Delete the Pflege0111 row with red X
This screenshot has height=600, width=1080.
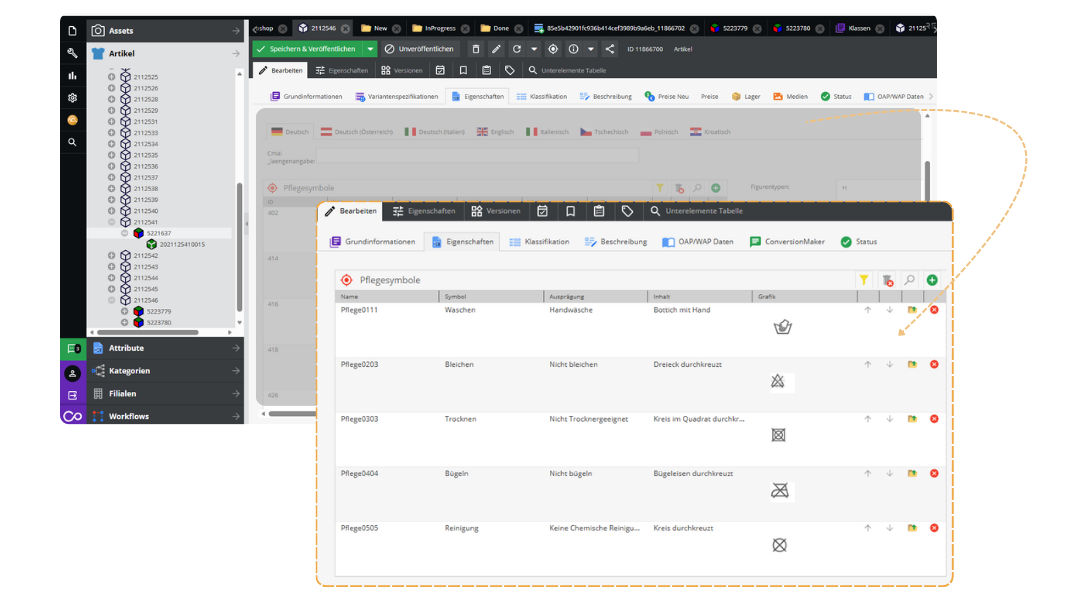[934, 310]
